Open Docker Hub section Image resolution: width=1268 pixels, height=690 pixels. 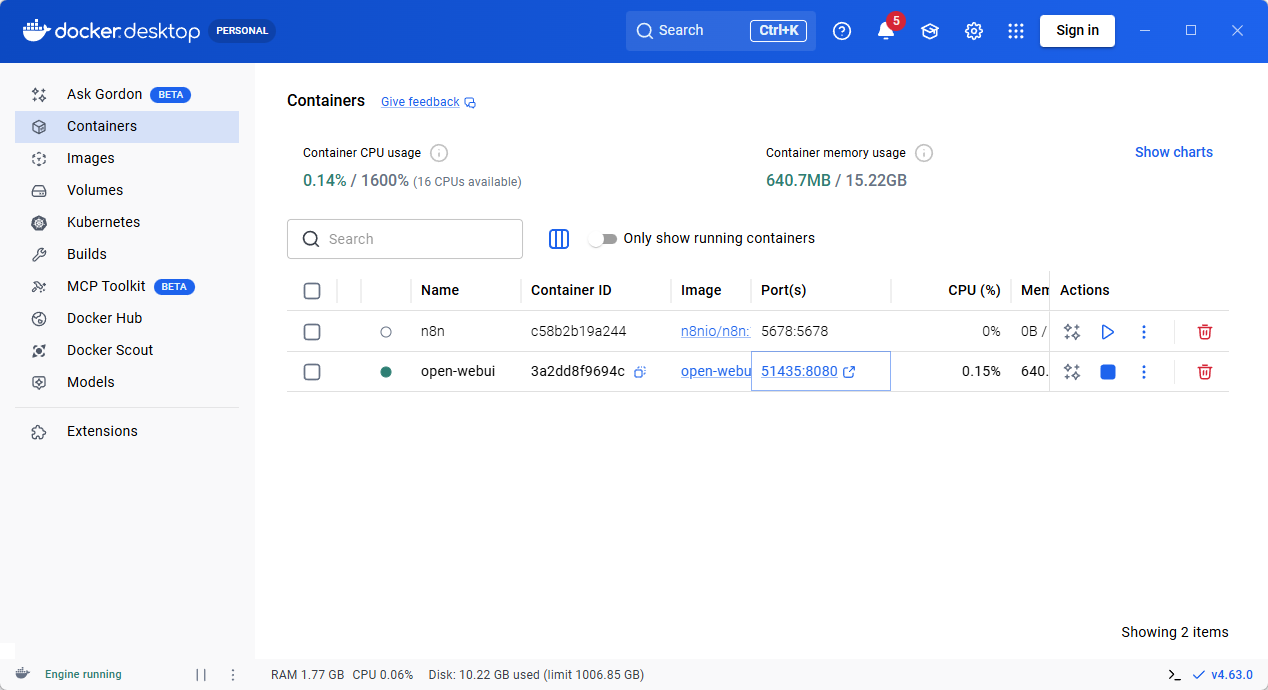[127, 319]
